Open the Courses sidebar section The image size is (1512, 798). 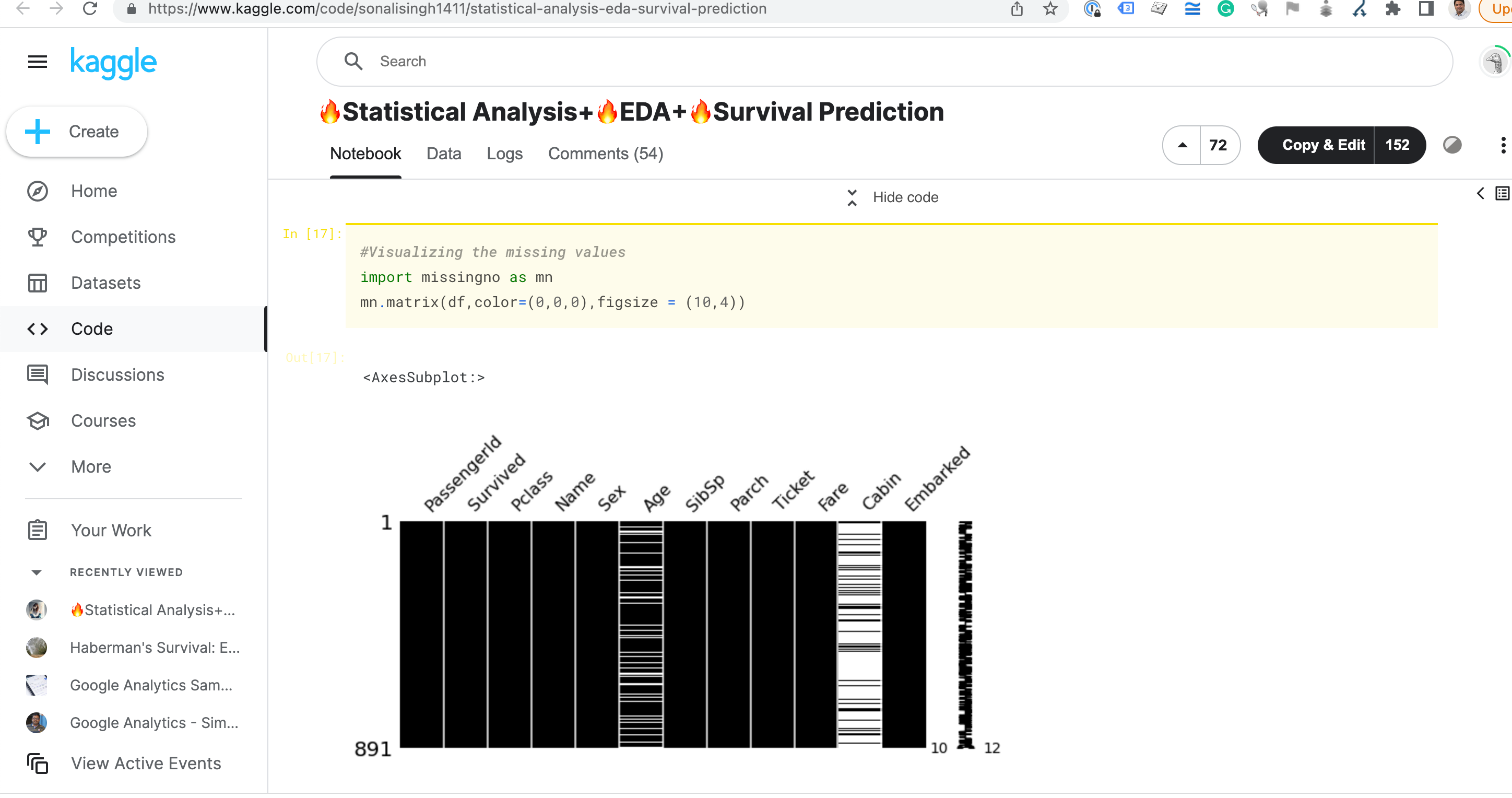pyautogui.click(x=37, y=420)
